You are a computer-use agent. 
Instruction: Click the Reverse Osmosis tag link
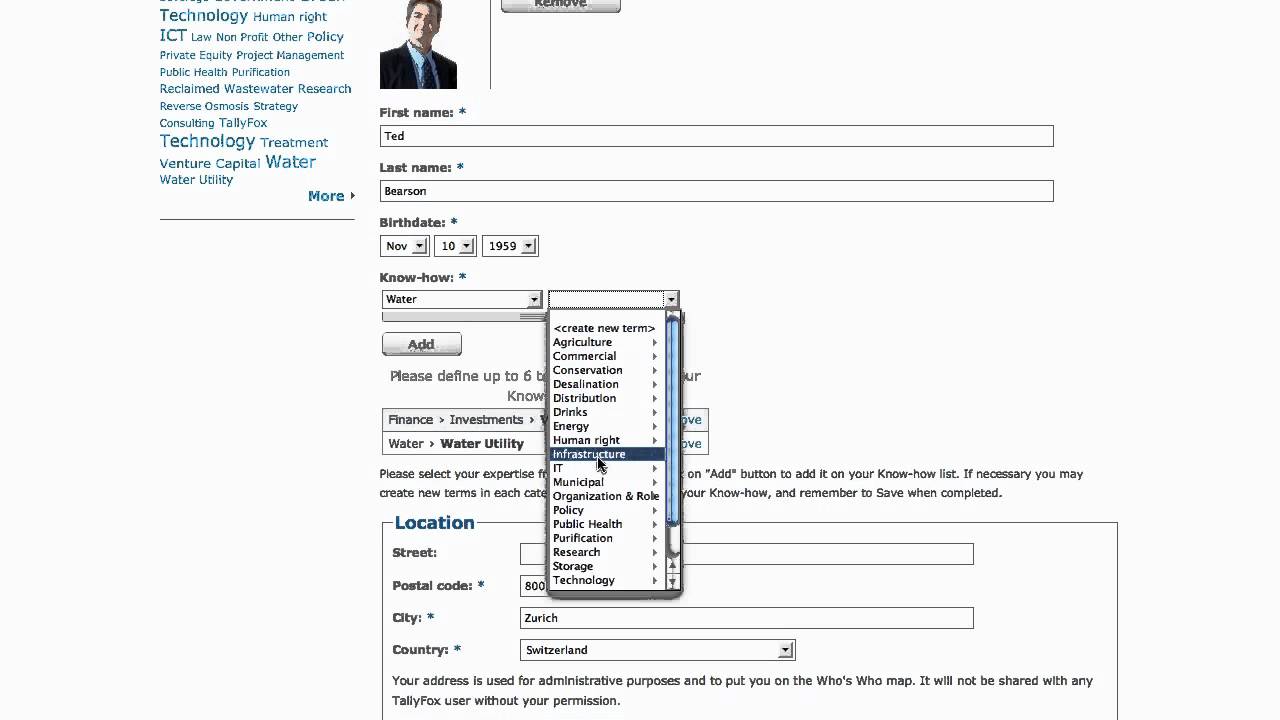pyautogui.click(x=204, y=106)
